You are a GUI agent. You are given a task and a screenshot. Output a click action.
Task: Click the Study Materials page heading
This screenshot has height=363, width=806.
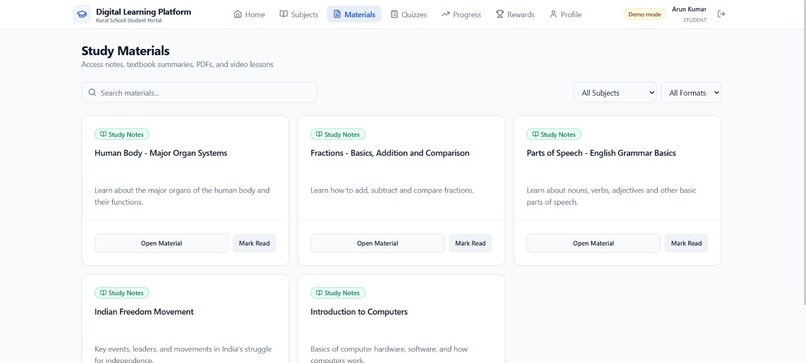pyautogui.click(x=125, y=51)
